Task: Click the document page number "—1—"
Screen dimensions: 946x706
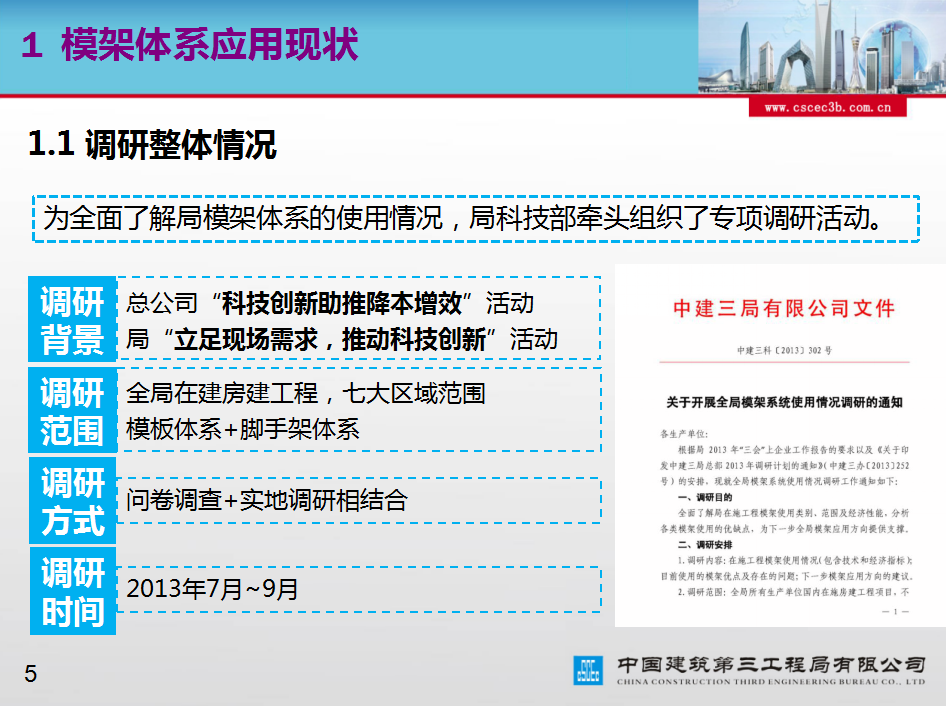Action: click(895, 611)
